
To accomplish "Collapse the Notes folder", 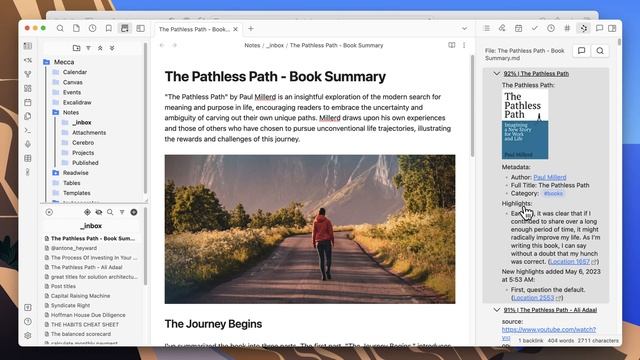I will click(71, 112).
